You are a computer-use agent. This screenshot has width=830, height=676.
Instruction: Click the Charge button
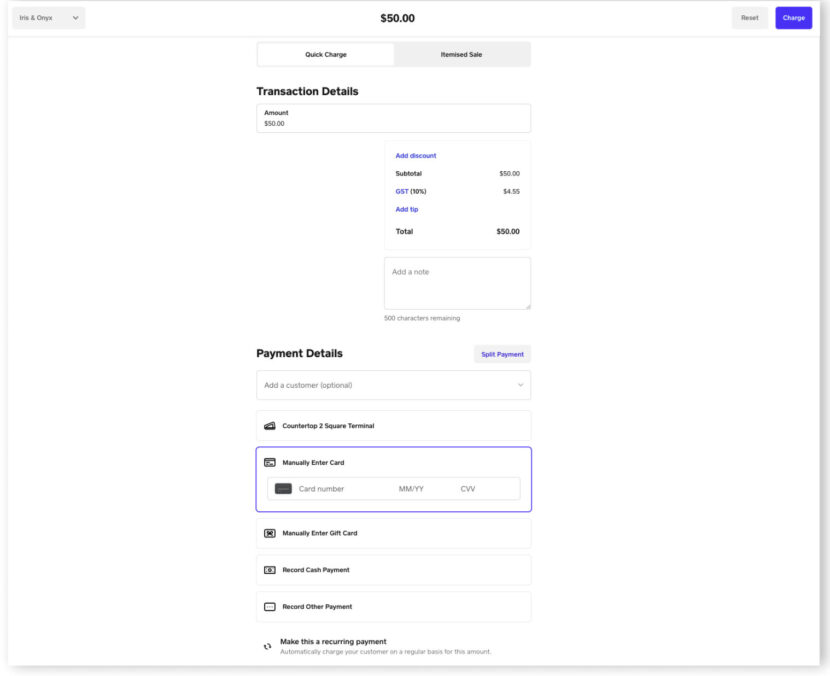tap(793, 17)
